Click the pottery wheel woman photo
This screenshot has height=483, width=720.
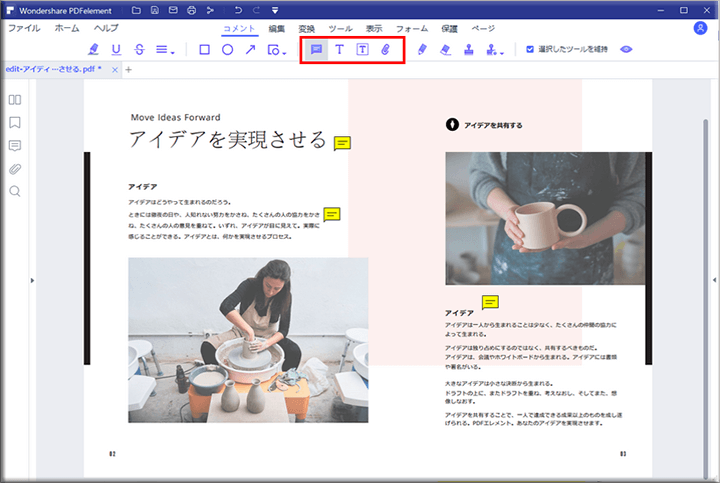click(248, 340)
